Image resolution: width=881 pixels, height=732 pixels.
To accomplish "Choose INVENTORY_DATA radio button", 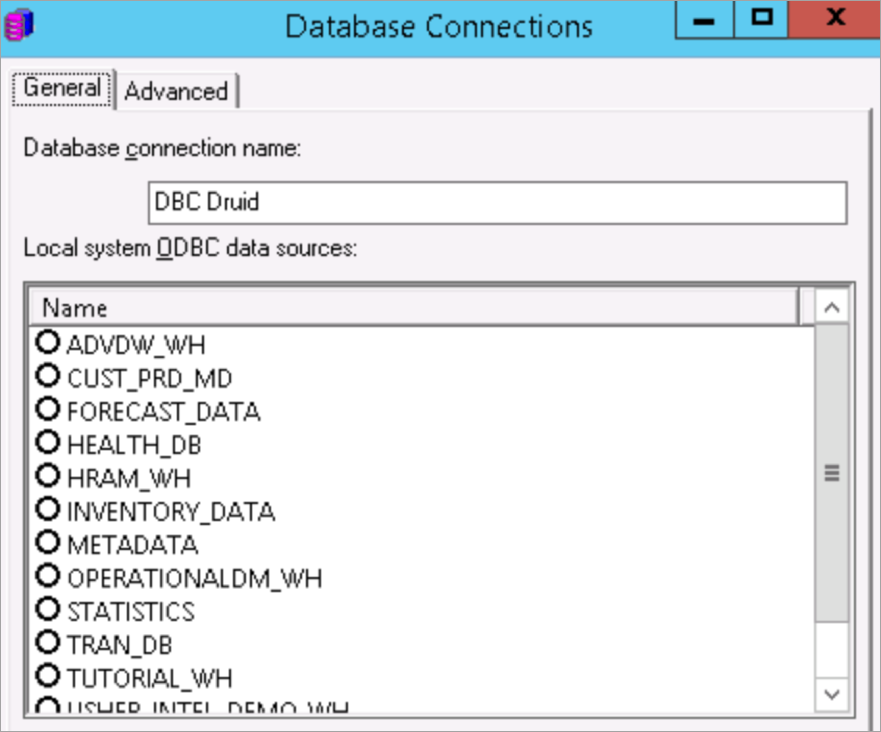I will click(48, 510).
